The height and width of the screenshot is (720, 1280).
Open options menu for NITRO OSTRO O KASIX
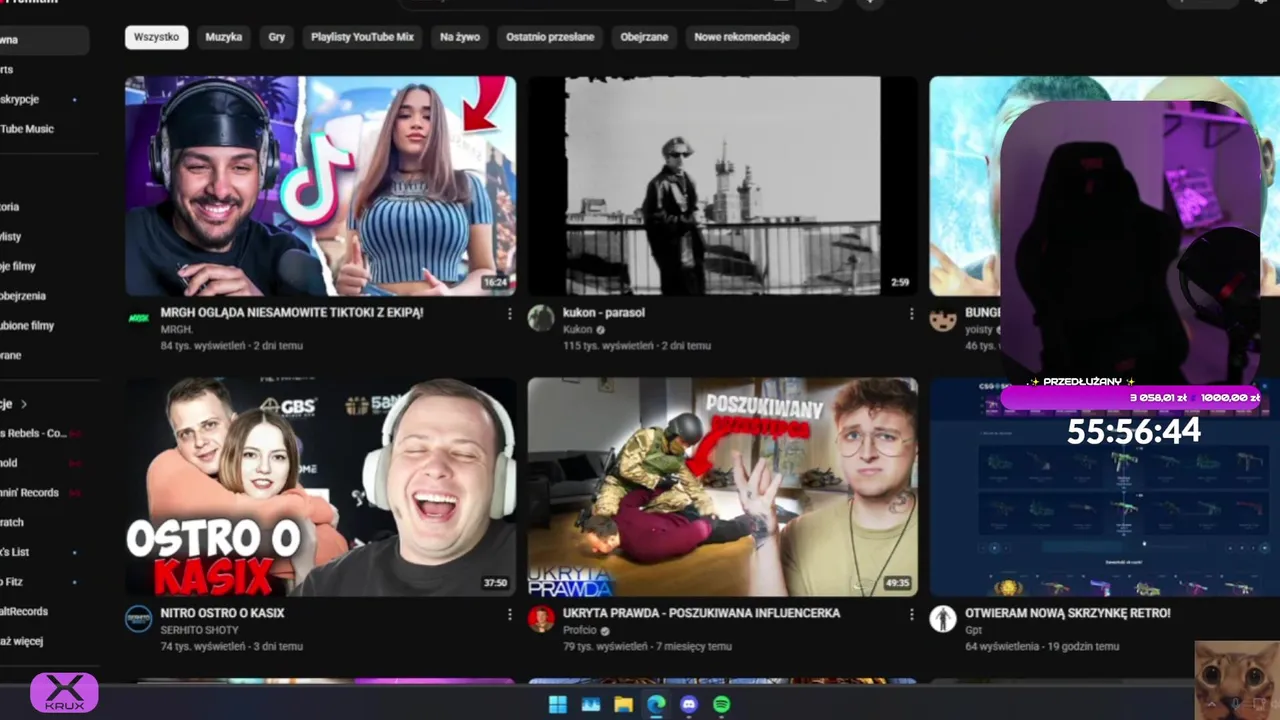click(509, 614)
